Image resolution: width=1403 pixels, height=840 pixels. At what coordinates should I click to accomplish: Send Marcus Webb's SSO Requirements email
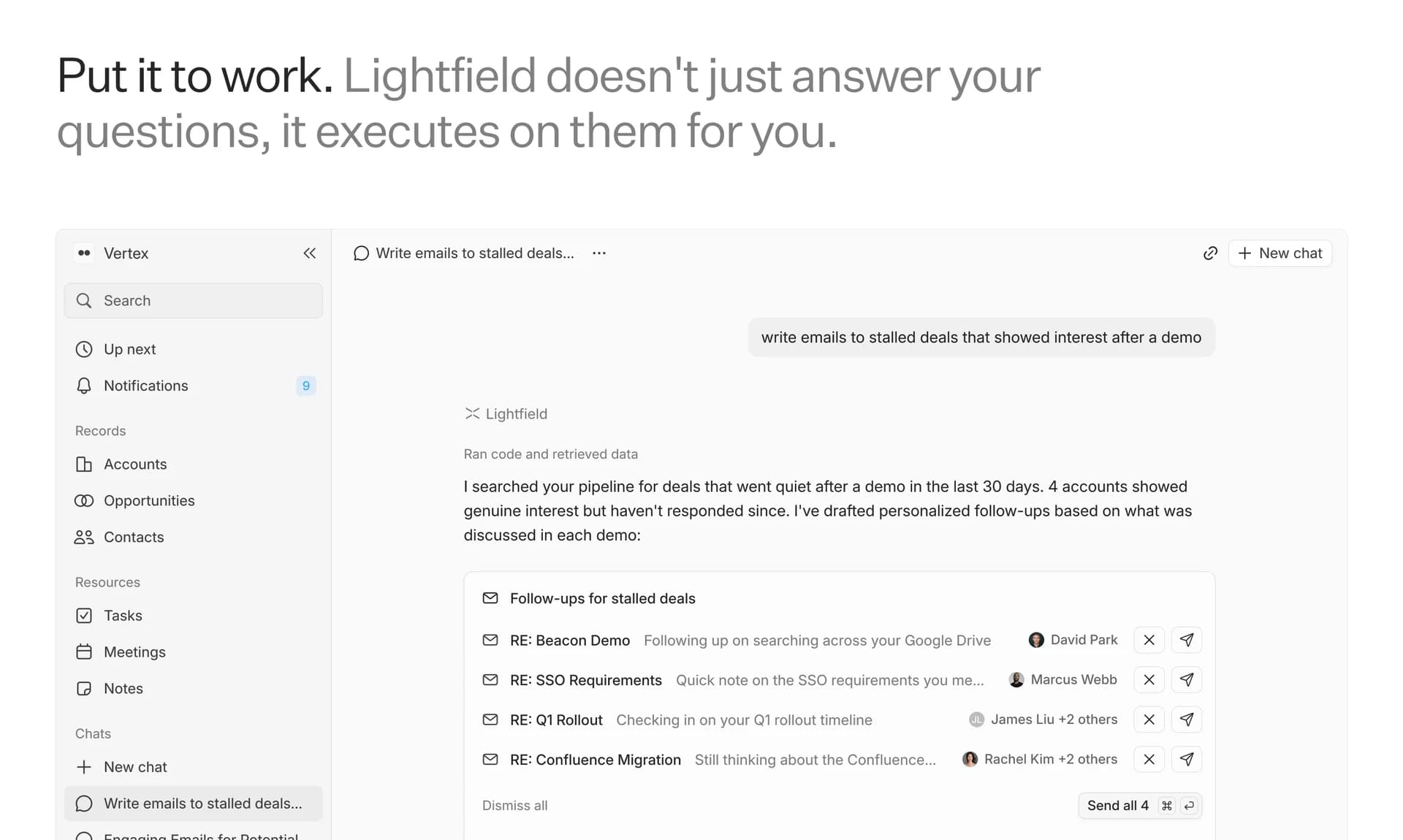pyautogui.click(x=1186, y=679)
